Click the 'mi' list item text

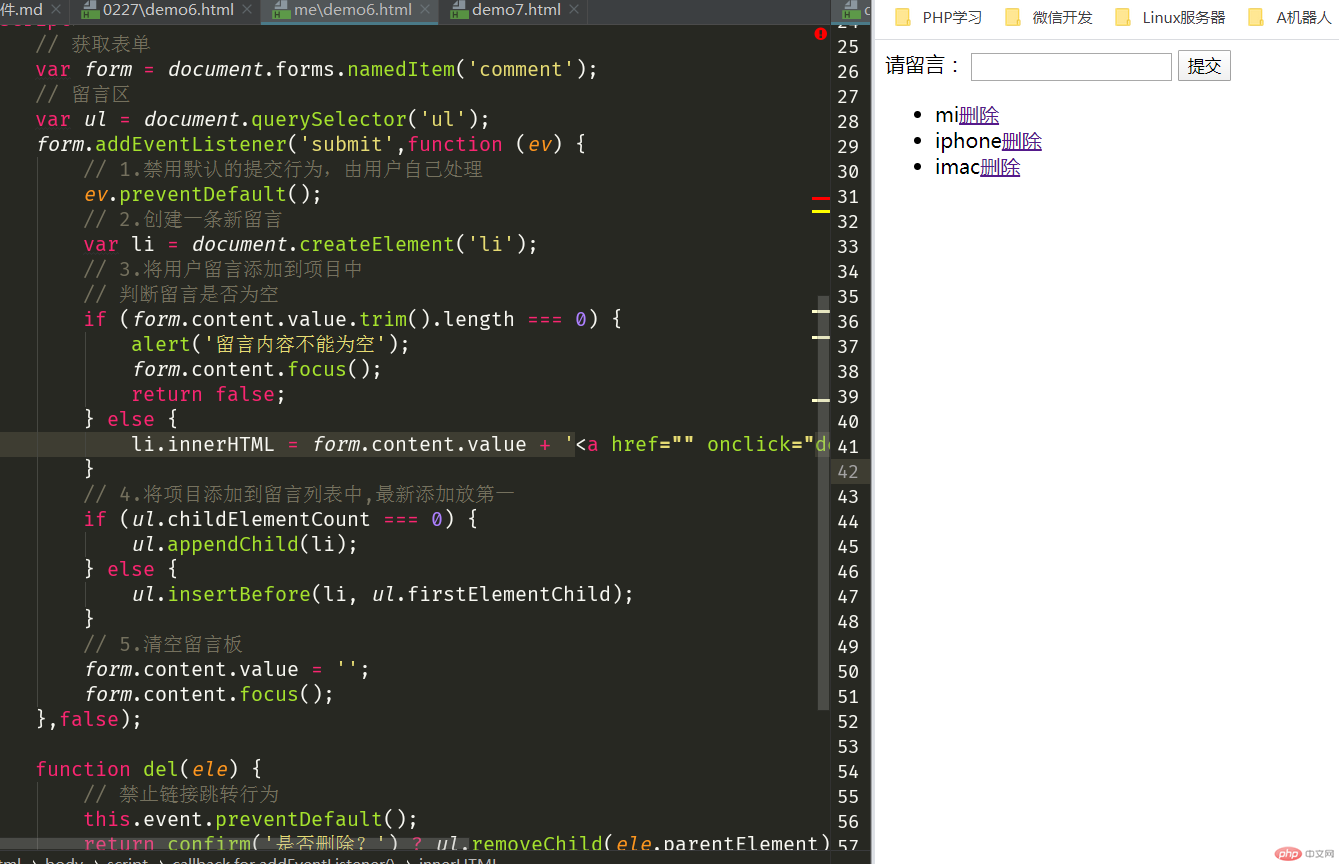point(947,116)
